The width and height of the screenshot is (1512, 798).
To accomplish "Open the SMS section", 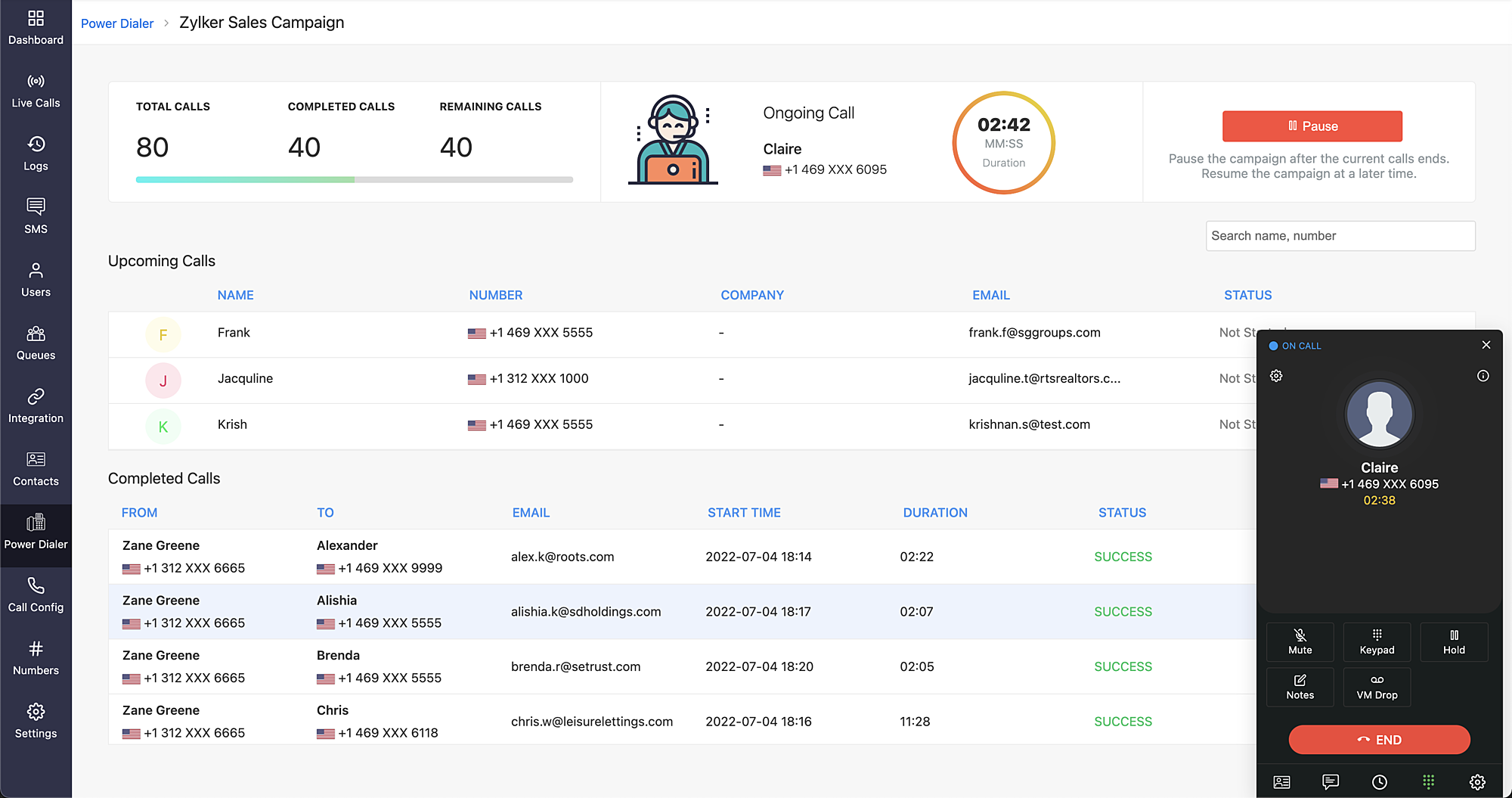I will [x=36, y=216].
